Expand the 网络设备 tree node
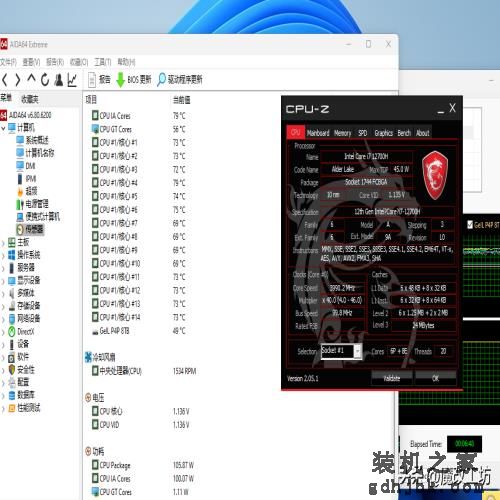 point(3,319)
